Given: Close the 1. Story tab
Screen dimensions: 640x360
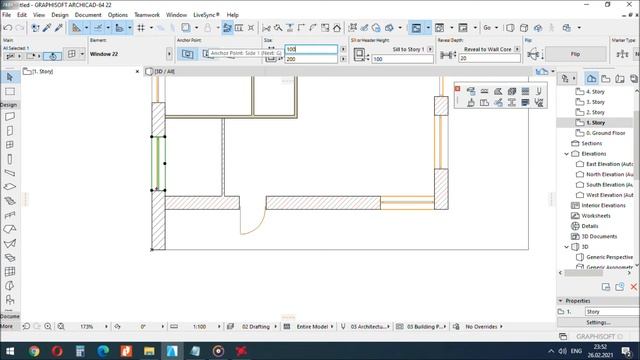Looking at the screenshot, I should tap(137, 71).
